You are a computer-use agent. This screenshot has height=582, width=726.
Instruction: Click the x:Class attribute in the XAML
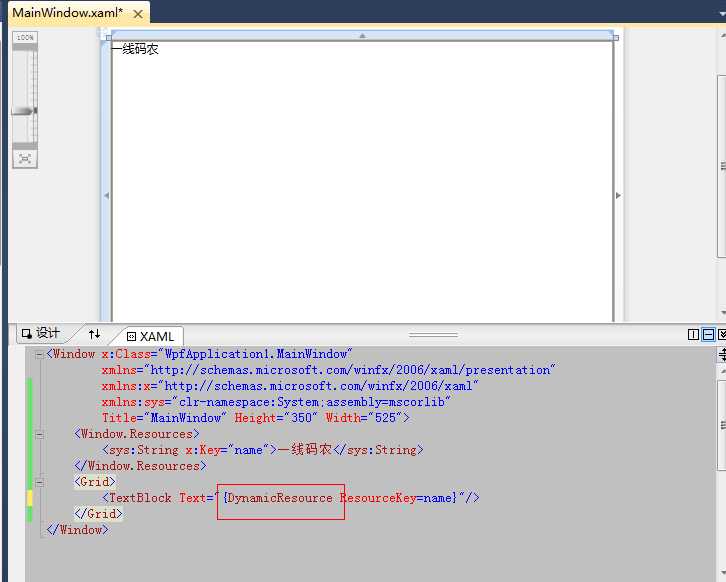point(227,354)
